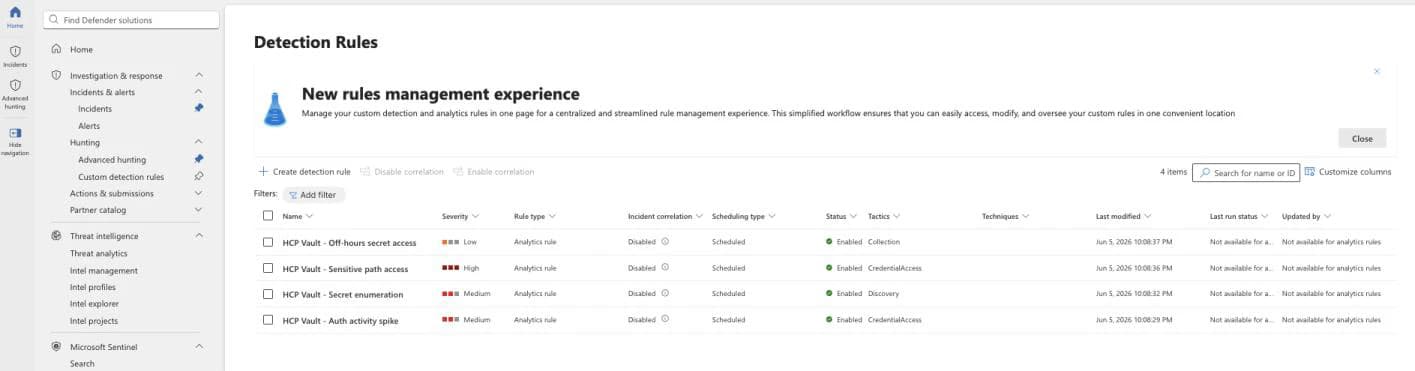The image size is (1415, 371).
Task: Click the Threat intelligence globe icon
Action: click(x=56, y=236)
